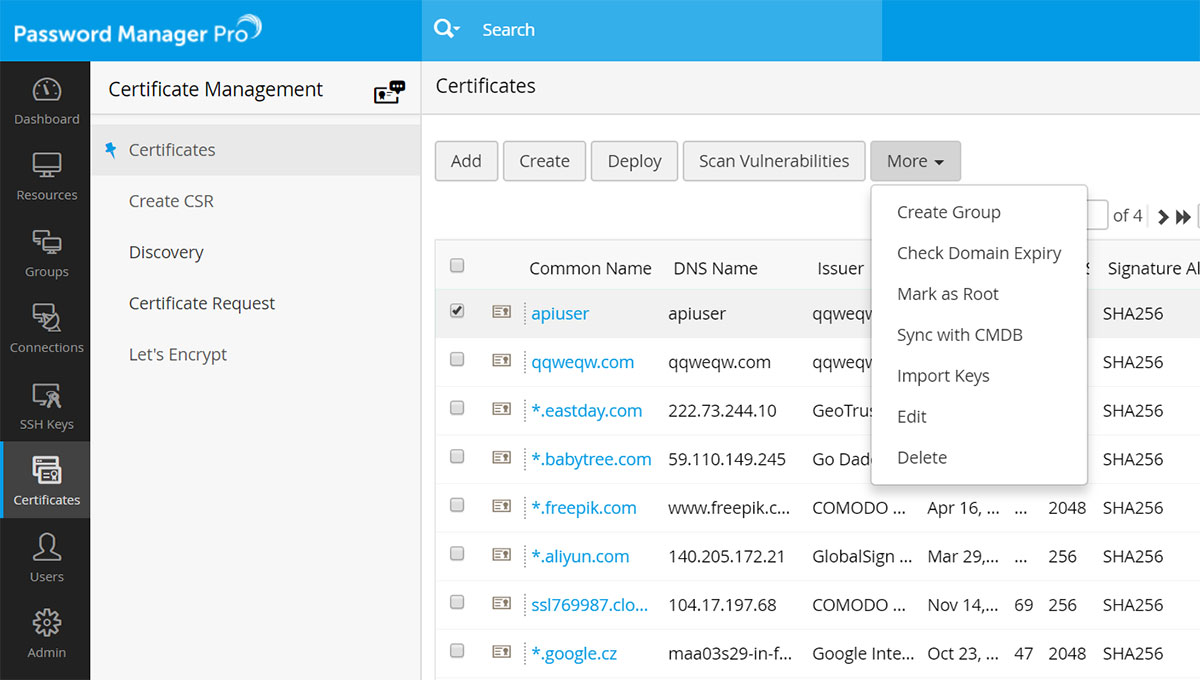Open the *.babytree.com certificate link
Image resolution: width=1200 pixels, height=680 pixels.
(x=592, y=458)
